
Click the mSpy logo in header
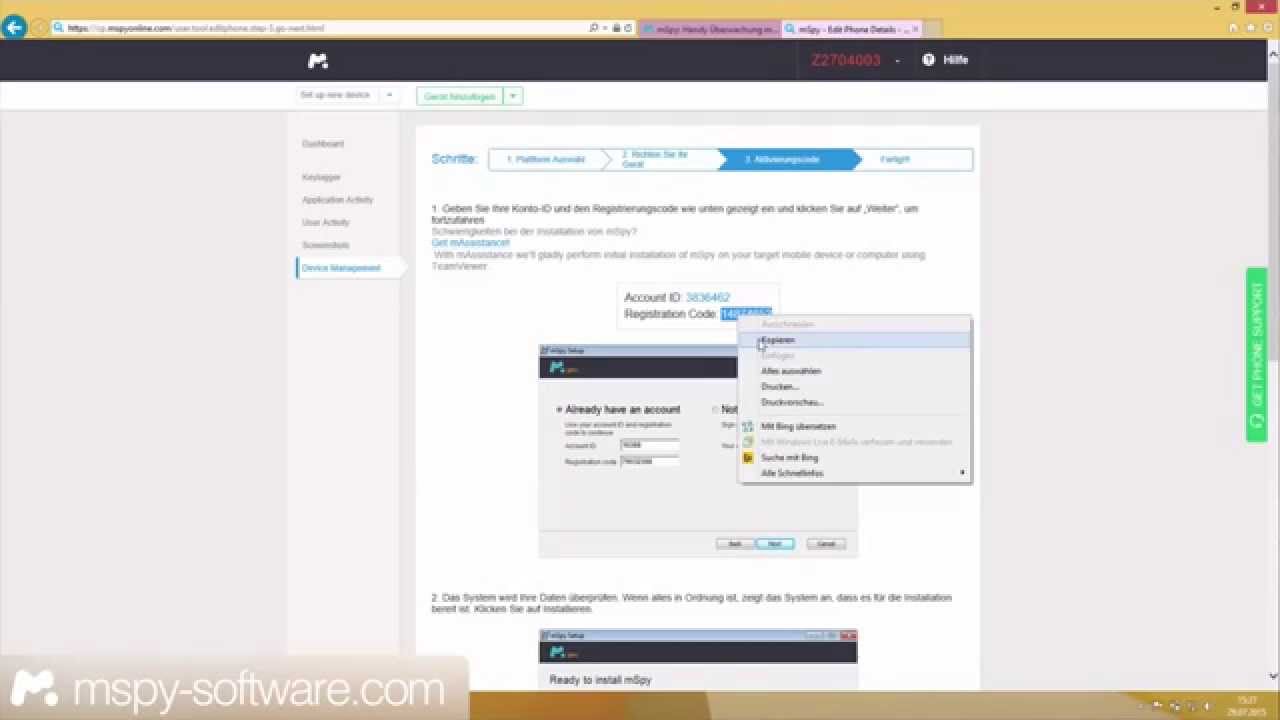tap(318, 61)
